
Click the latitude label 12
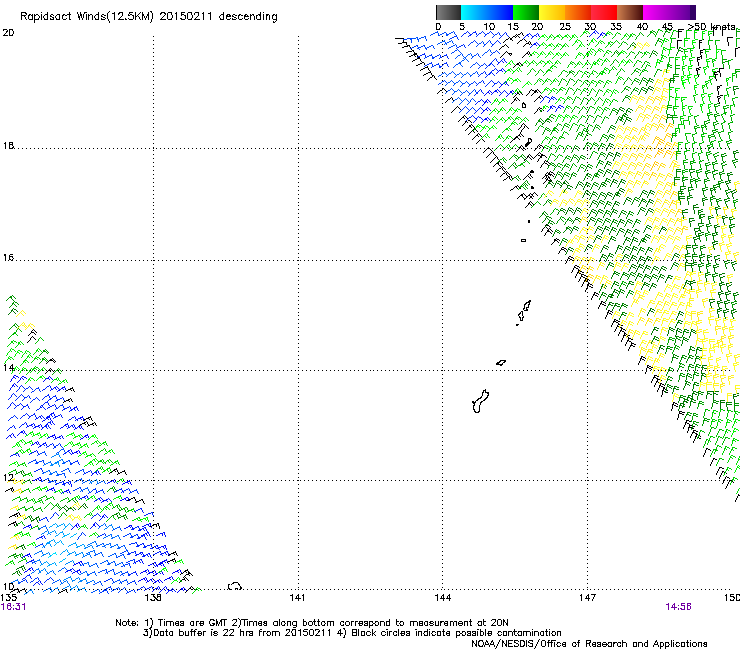click(x=8, y=477)
